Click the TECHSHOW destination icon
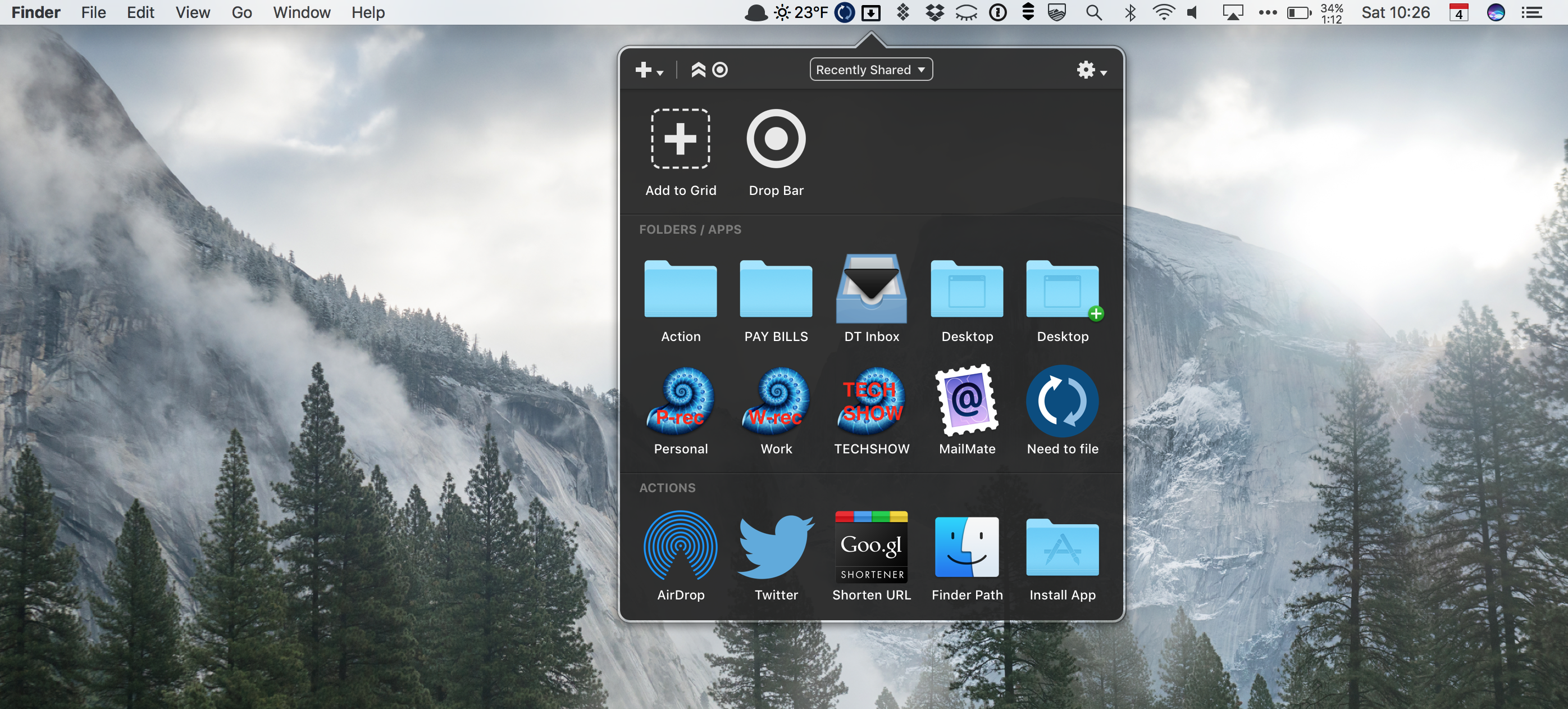The width and height of the screenshot is (1568, 709). click(x=871, y=400)
